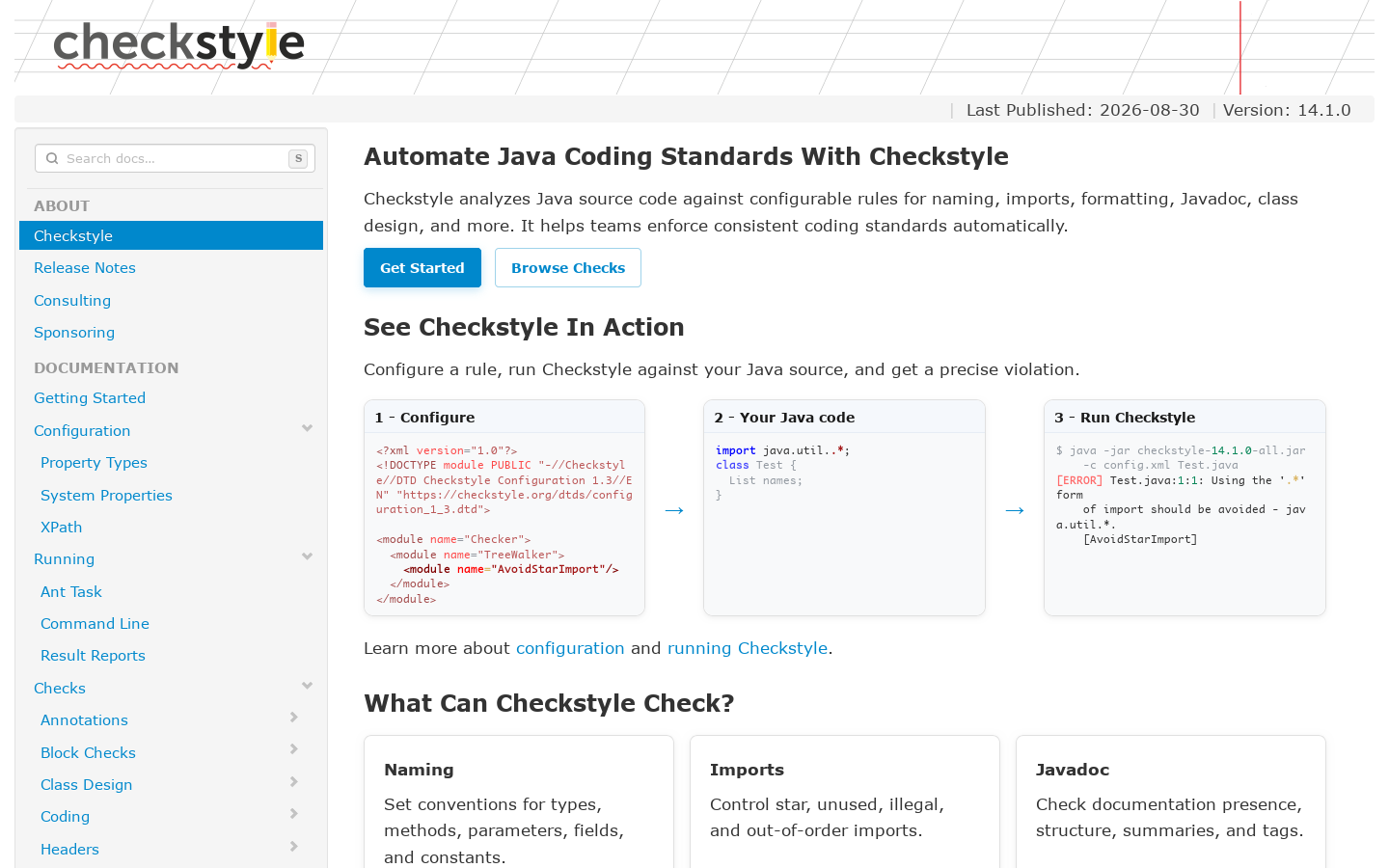Click 'See Checkstyle In Action' heading
The image size is (1389, 868).
click(x=524, y=327)
